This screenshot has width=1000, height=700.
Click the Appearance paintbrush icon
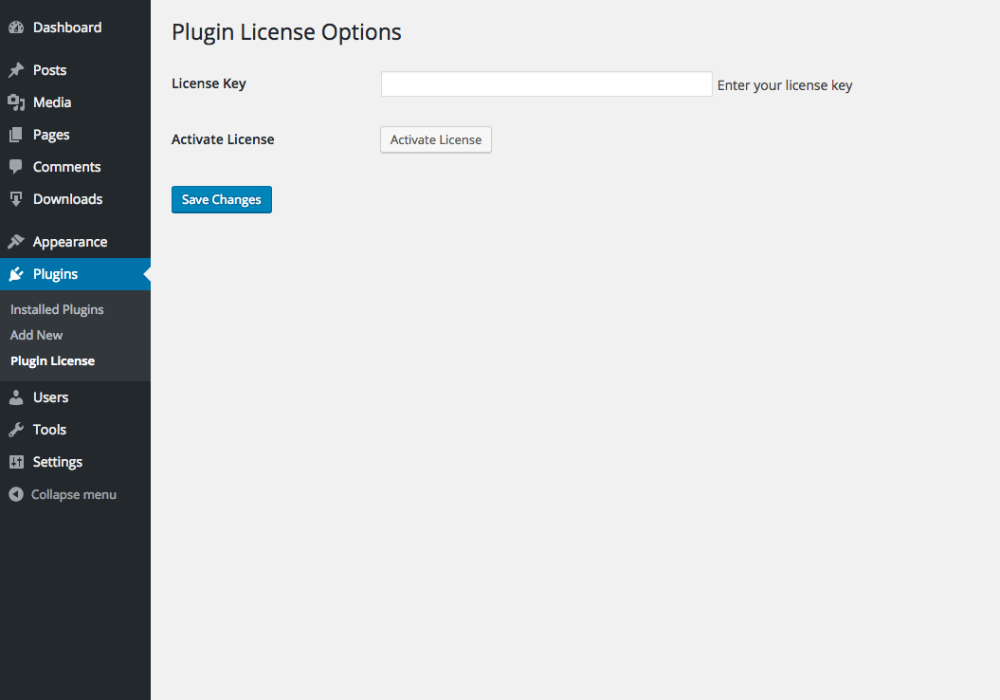(x=16, y=242)
